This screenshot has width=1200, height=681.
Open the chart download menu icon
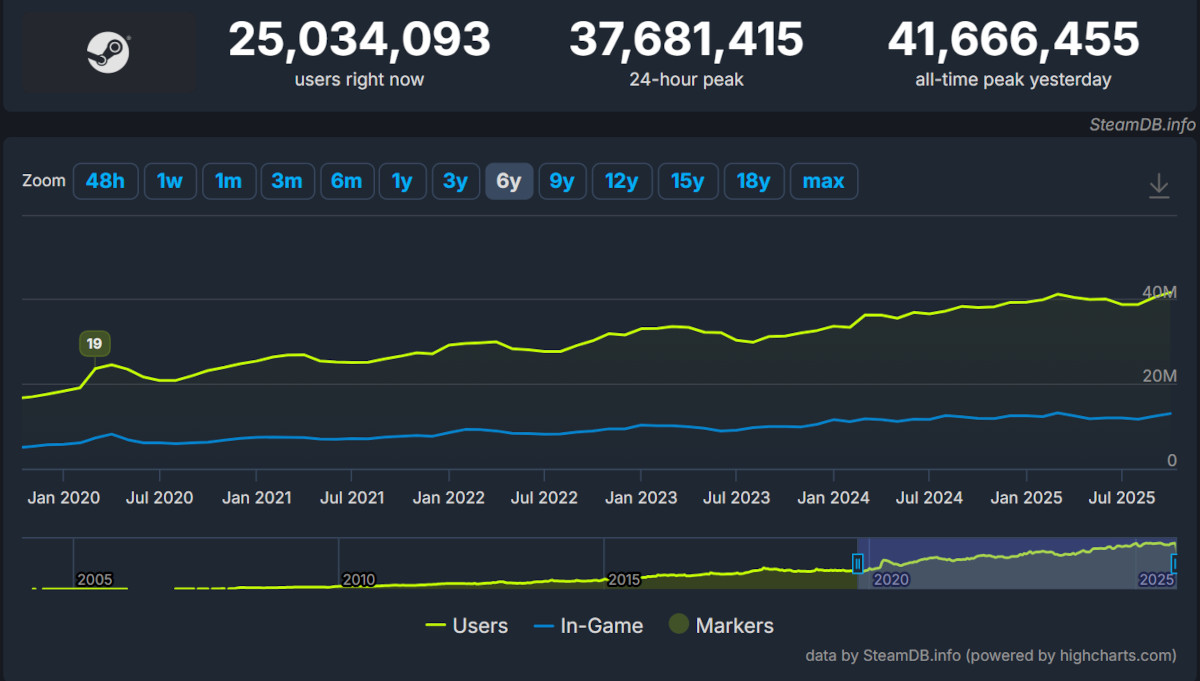point(1159,186)
